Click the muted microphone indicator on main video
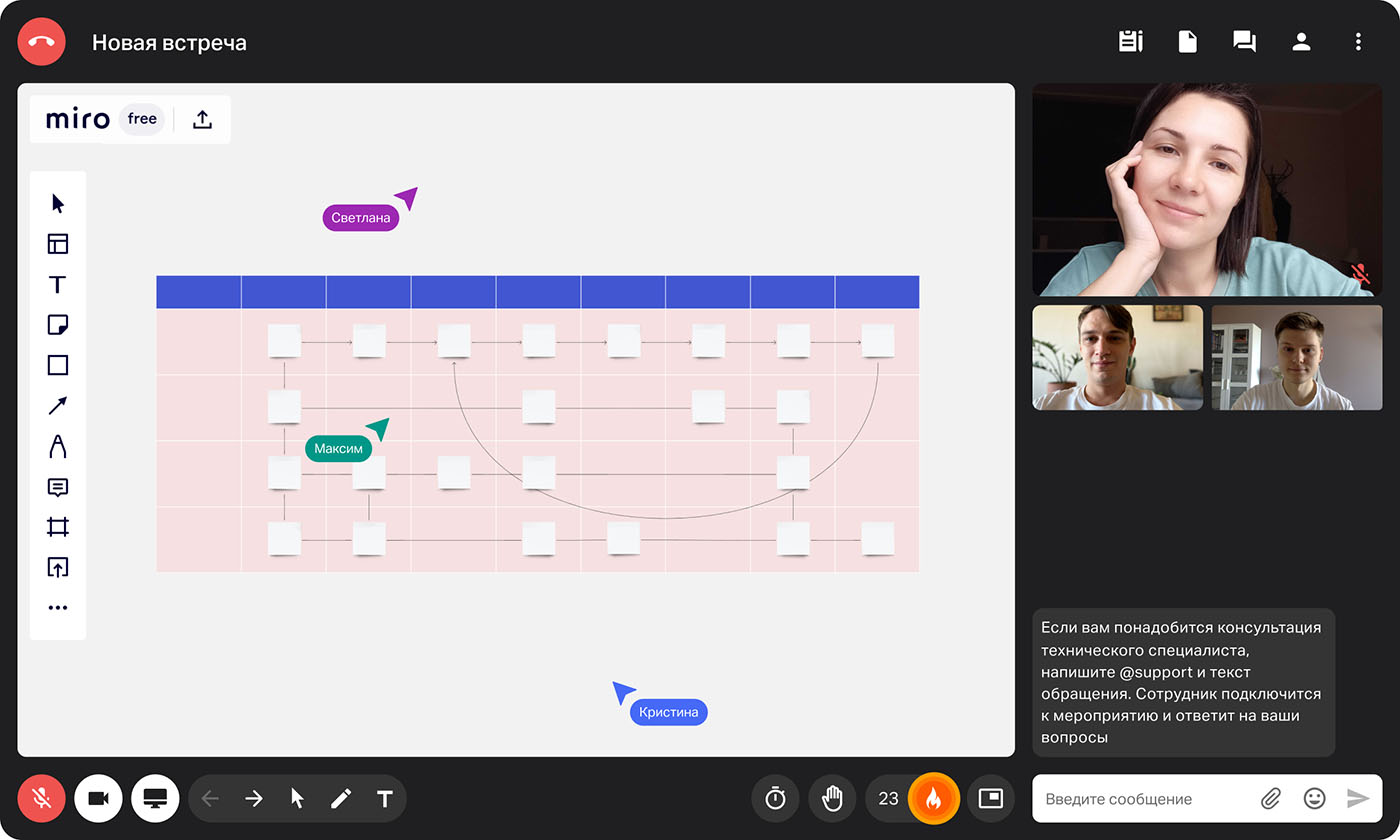 click(1359, 273)
